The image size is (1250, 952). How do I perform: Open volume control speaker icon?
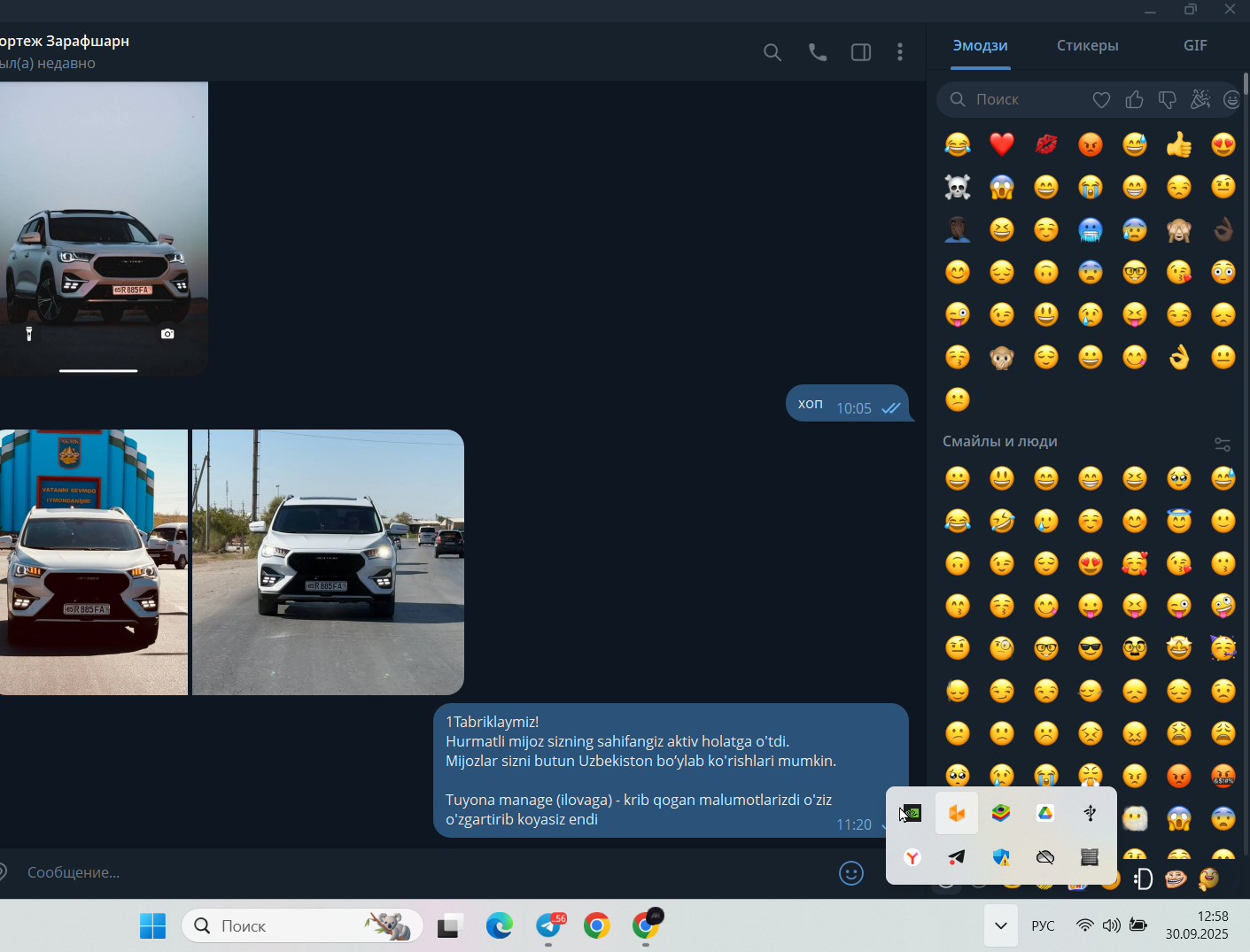click(1111, 926)
